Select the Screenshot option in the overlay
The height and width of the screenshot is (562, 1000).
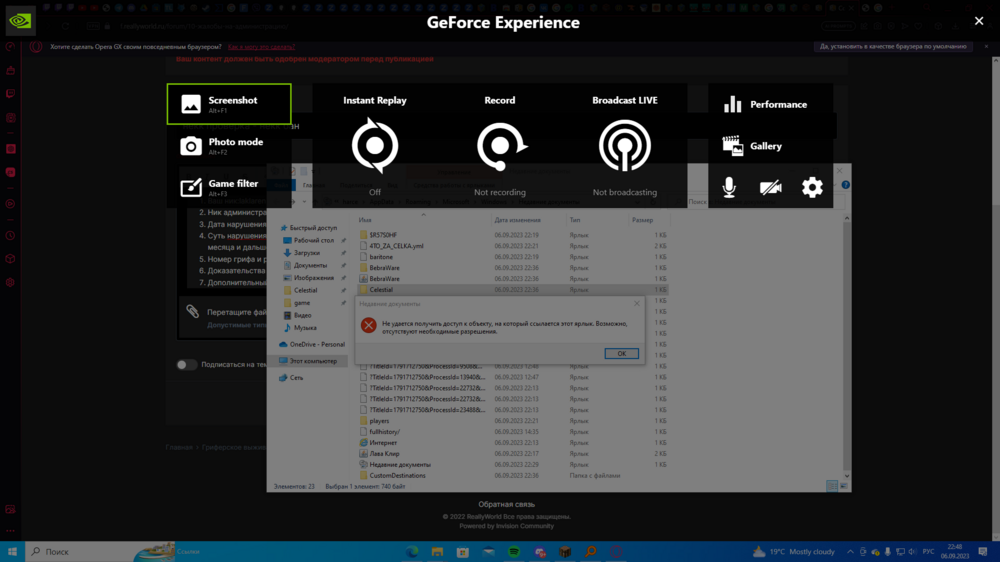229,104
